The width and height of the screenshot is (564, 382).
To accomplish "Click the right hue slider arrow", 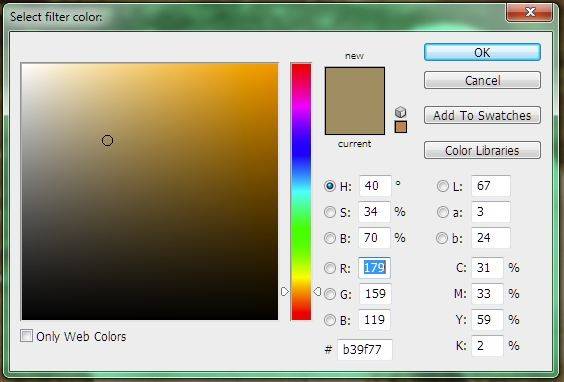I will point(317,291).
